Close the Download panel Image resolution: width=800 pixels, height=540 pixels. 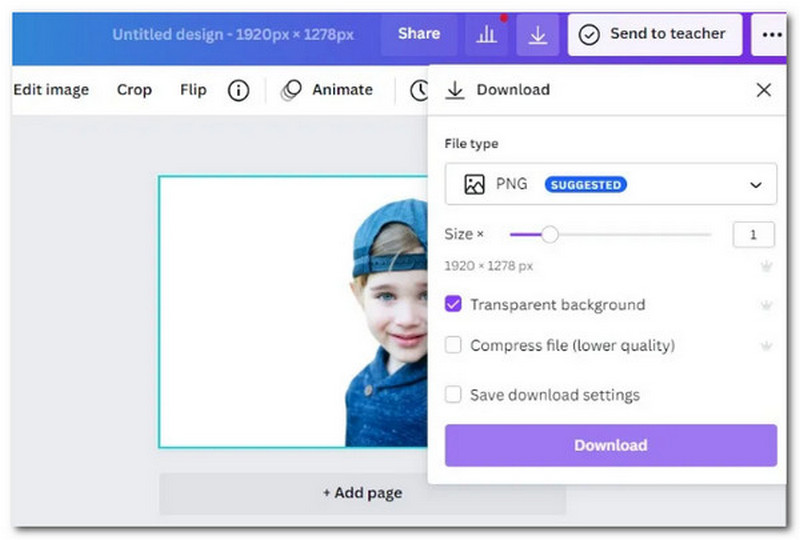tap(764, 90)
